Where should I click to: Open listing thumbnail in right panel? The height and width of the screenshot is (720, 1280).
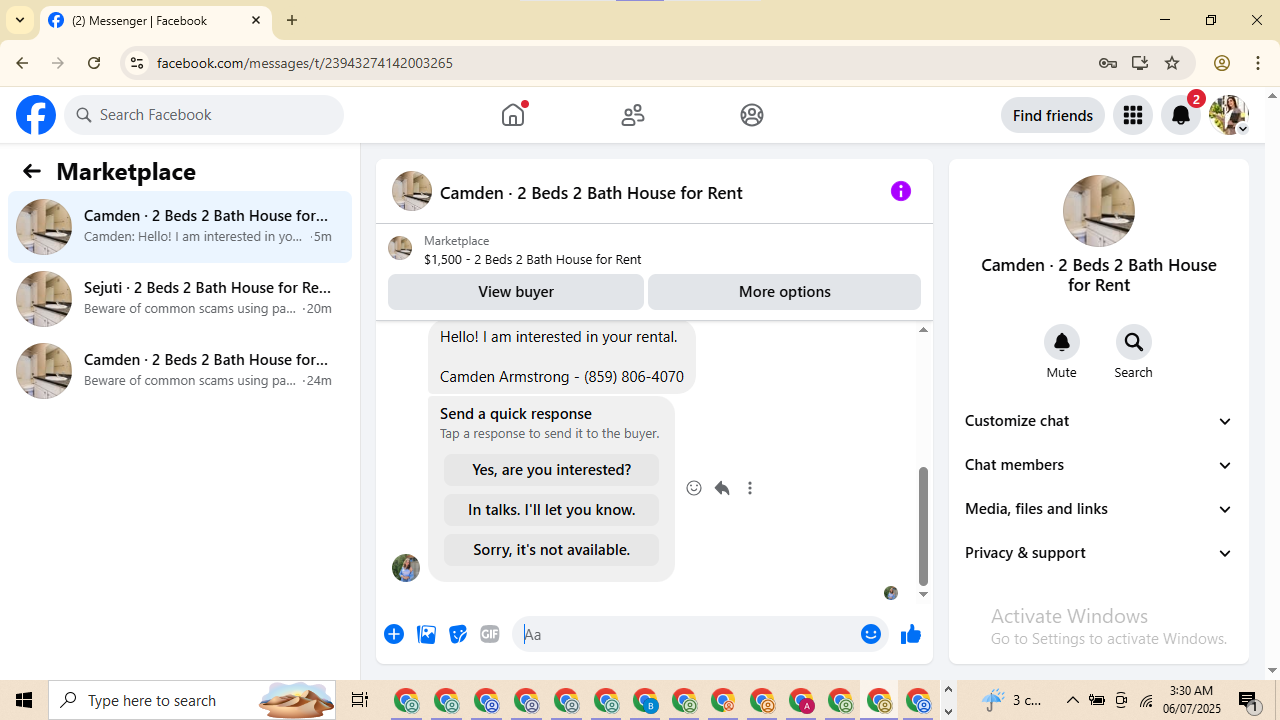[1099, 211]
